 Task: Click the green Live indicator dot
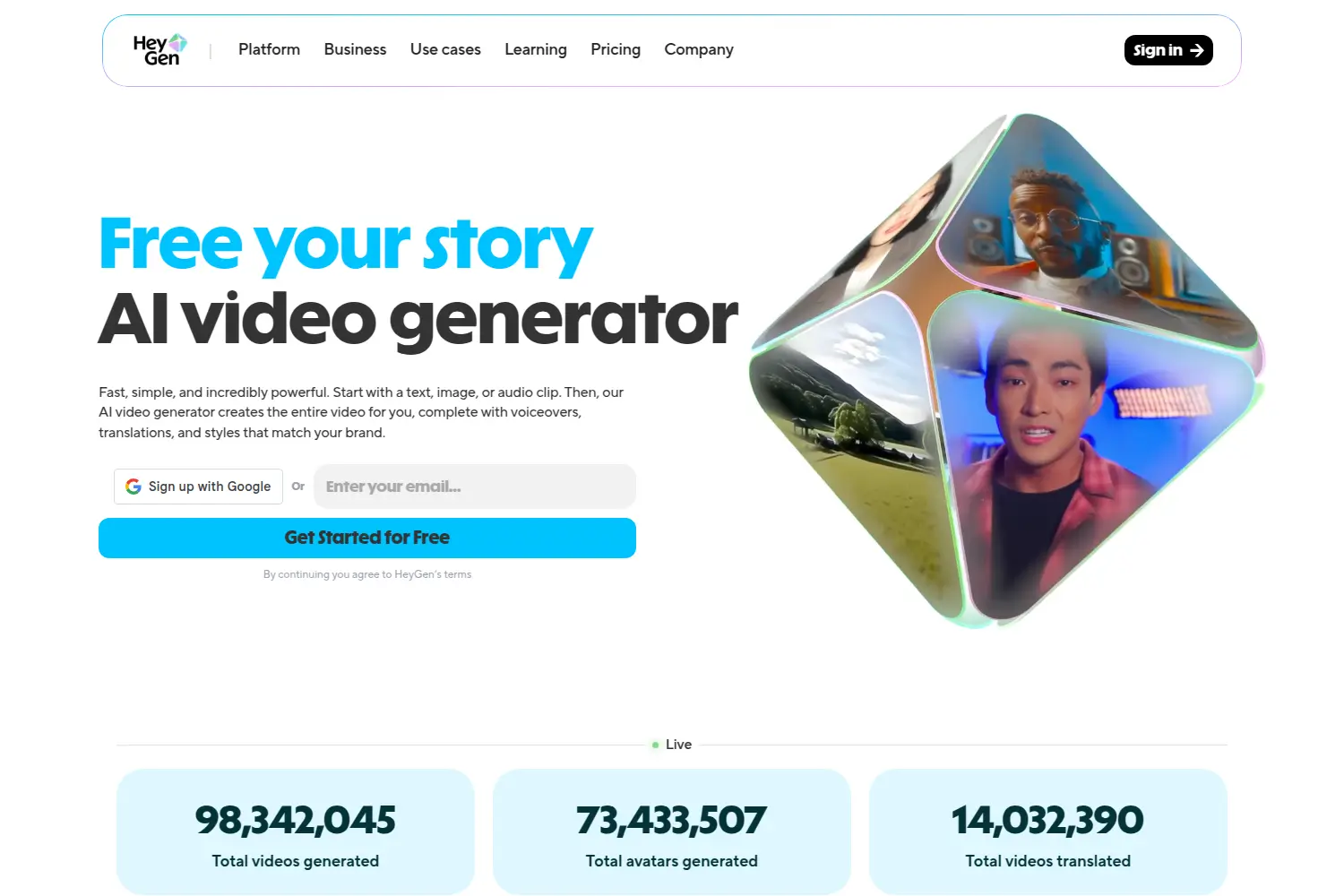point(656,745)
